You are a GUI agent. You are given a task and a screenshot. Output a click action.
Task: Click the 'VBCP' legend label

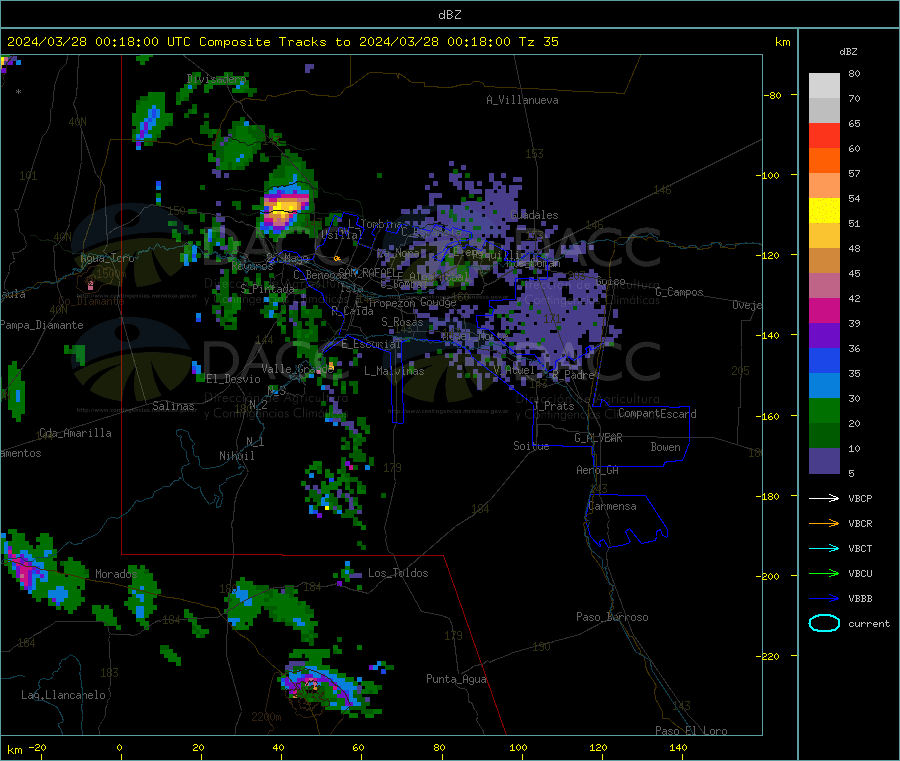point(860,498)
